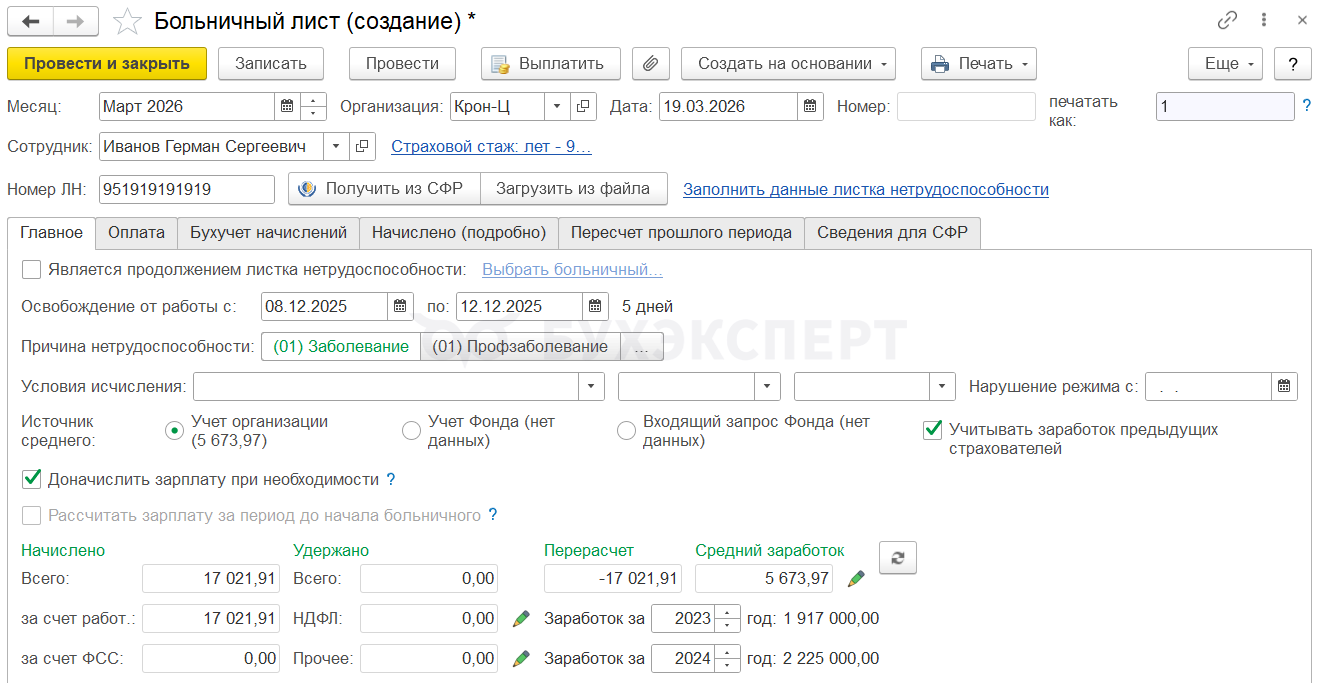Open the Печать dropdown menu
The width and height of the screenshot is (1317, 683).
(978, 64)
